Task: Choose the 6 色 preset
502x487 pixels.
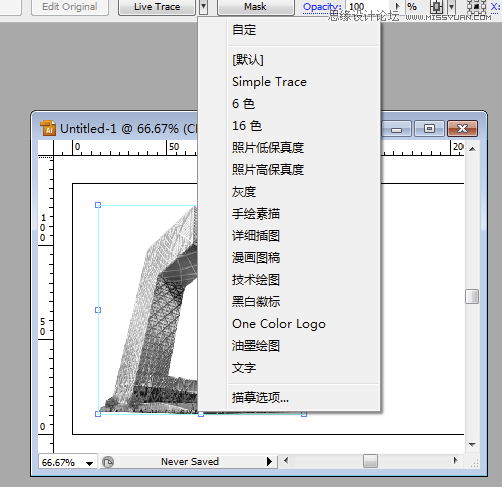Action: coord(289,104)
